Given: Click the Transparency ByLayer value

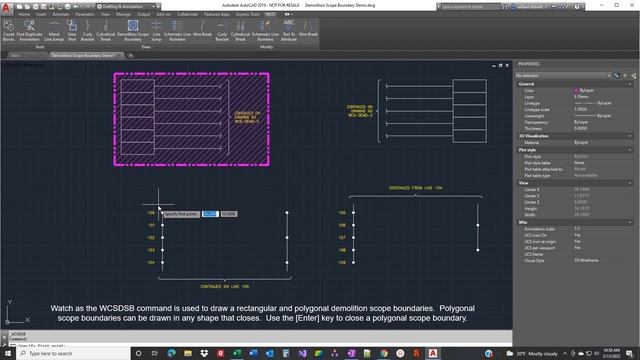Looking at the screenshot, I should (581, 122).
